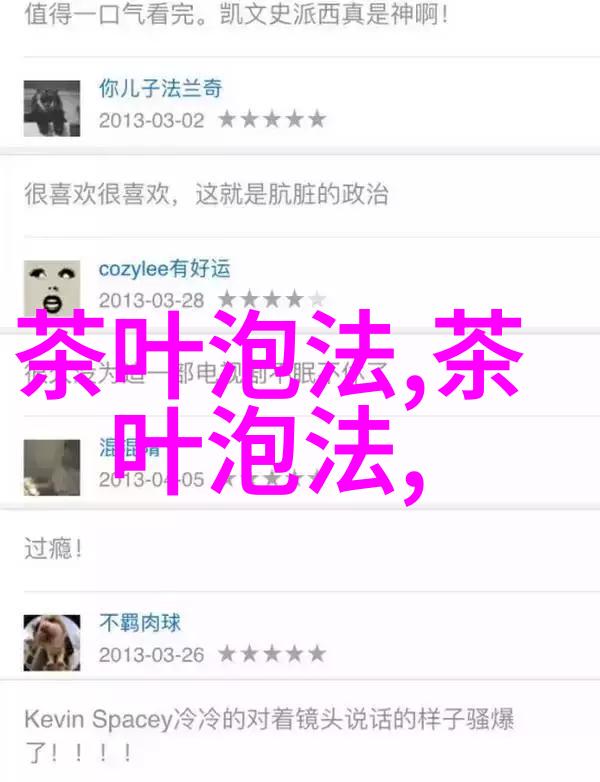The image size is (600, 782).
Task: Click the first star in 不羁肉球's rating
Action: [227, 654]
